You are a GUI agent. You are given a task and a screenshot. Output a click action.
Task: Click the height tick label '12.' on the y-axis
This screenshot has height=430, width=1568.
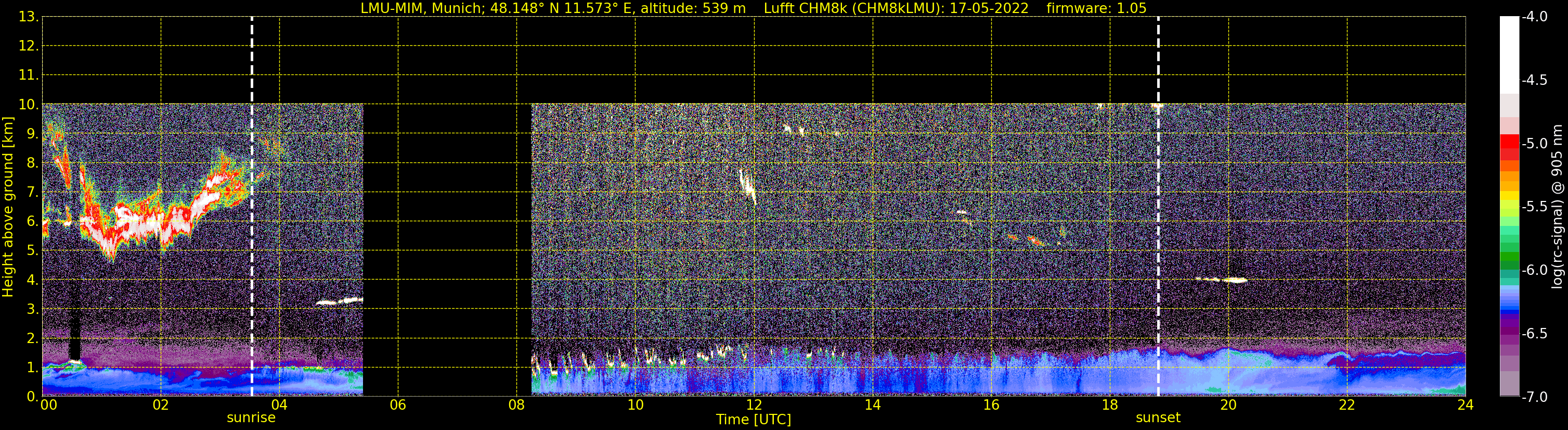(29, 46)
